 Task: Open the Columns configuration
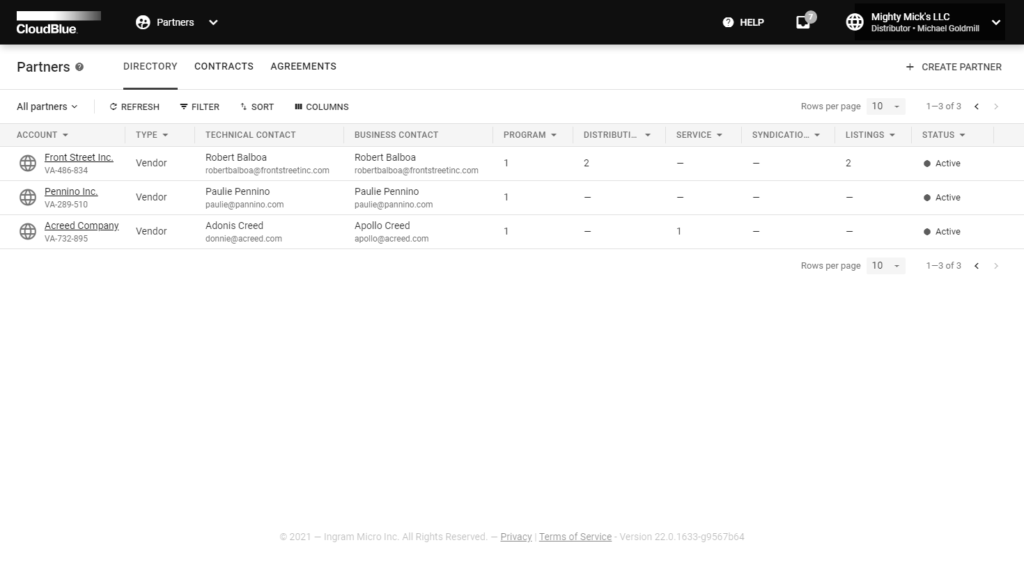(x=321, y=107)
